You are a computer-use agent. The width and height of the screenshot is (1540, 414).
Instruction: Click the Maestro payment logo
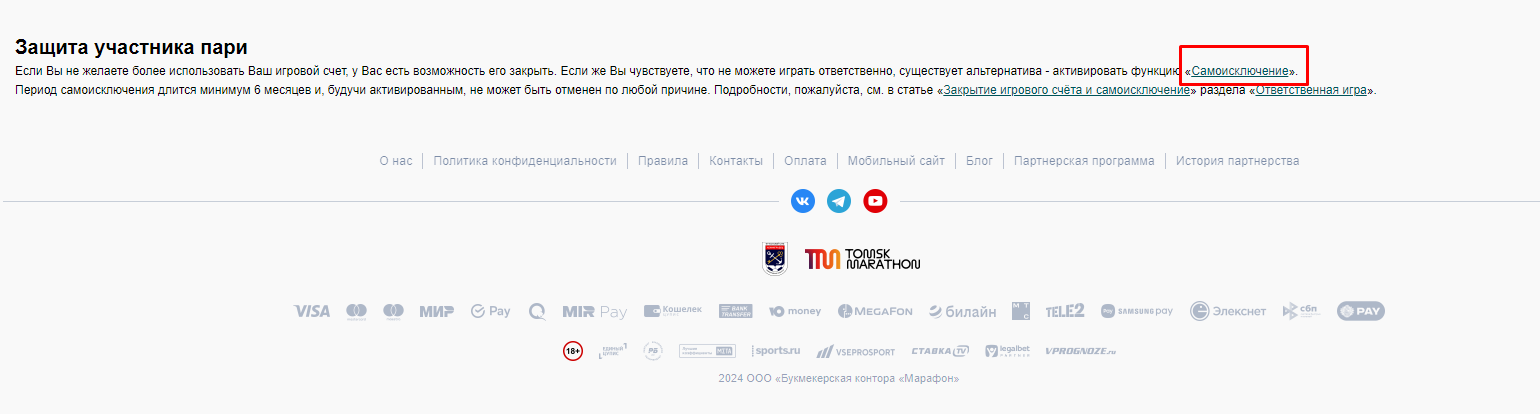click(x=393, y=312)
